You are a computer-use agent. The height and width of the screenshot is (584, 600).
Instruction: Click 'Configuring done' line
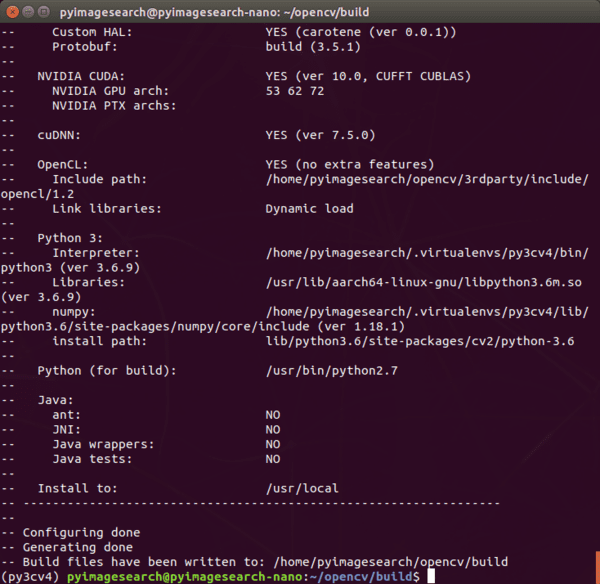81,533
